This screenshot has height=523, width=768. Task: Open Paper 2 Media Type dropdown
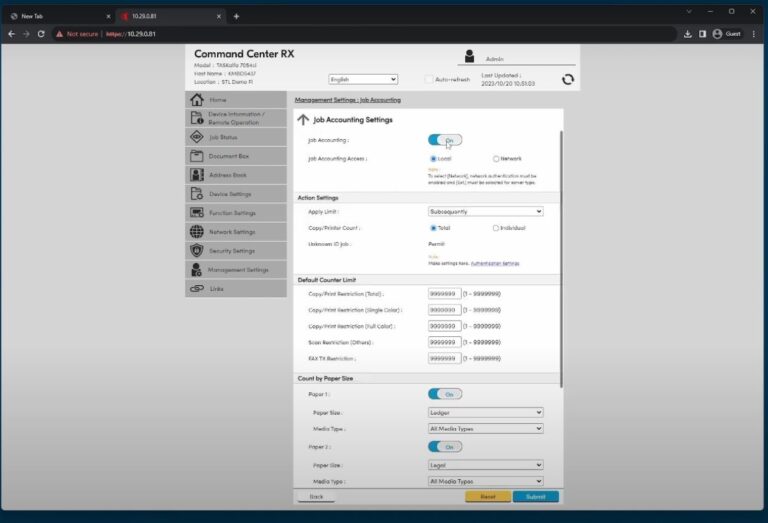(x=485, y=481)
